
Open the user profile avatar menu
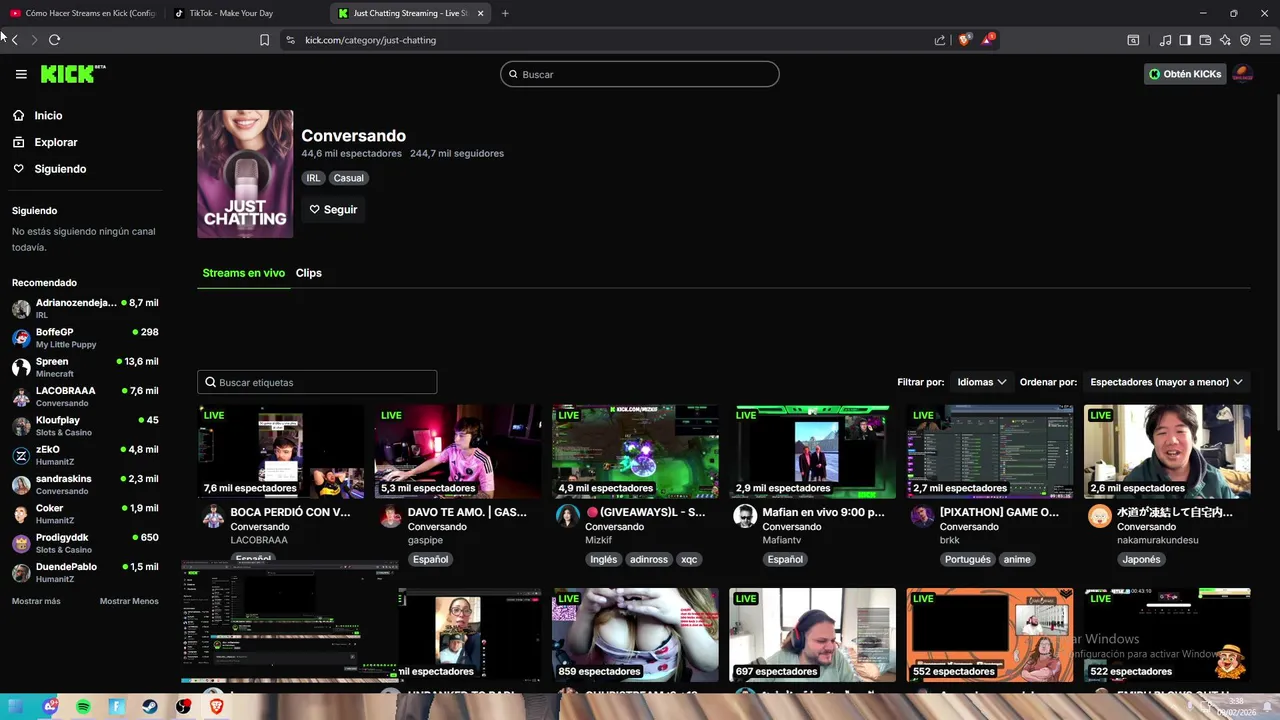[x=1243, y=74]
